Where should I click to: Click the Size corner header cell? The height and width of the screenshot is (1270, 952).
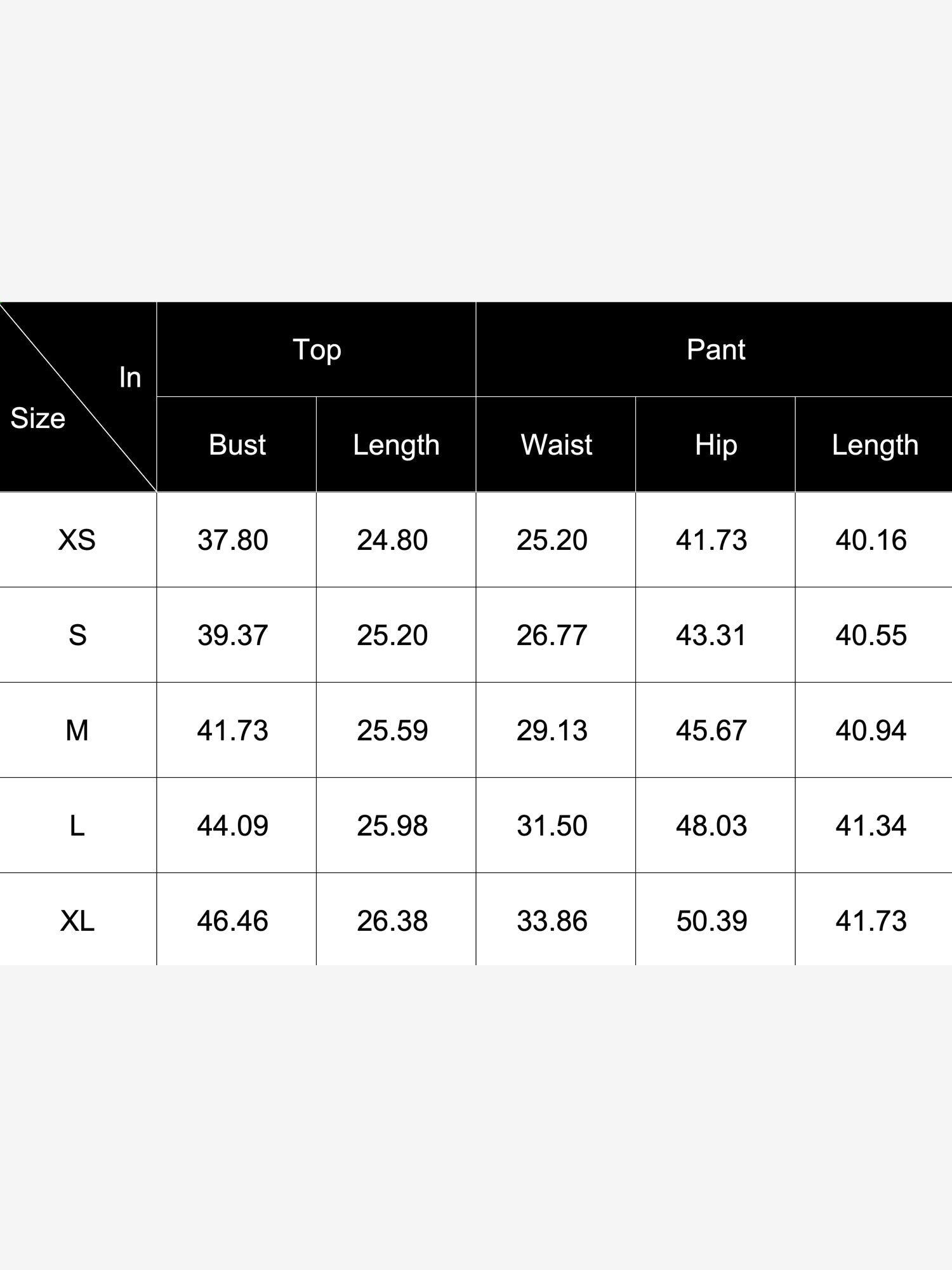pyautogui.click(x=78, y=397)
